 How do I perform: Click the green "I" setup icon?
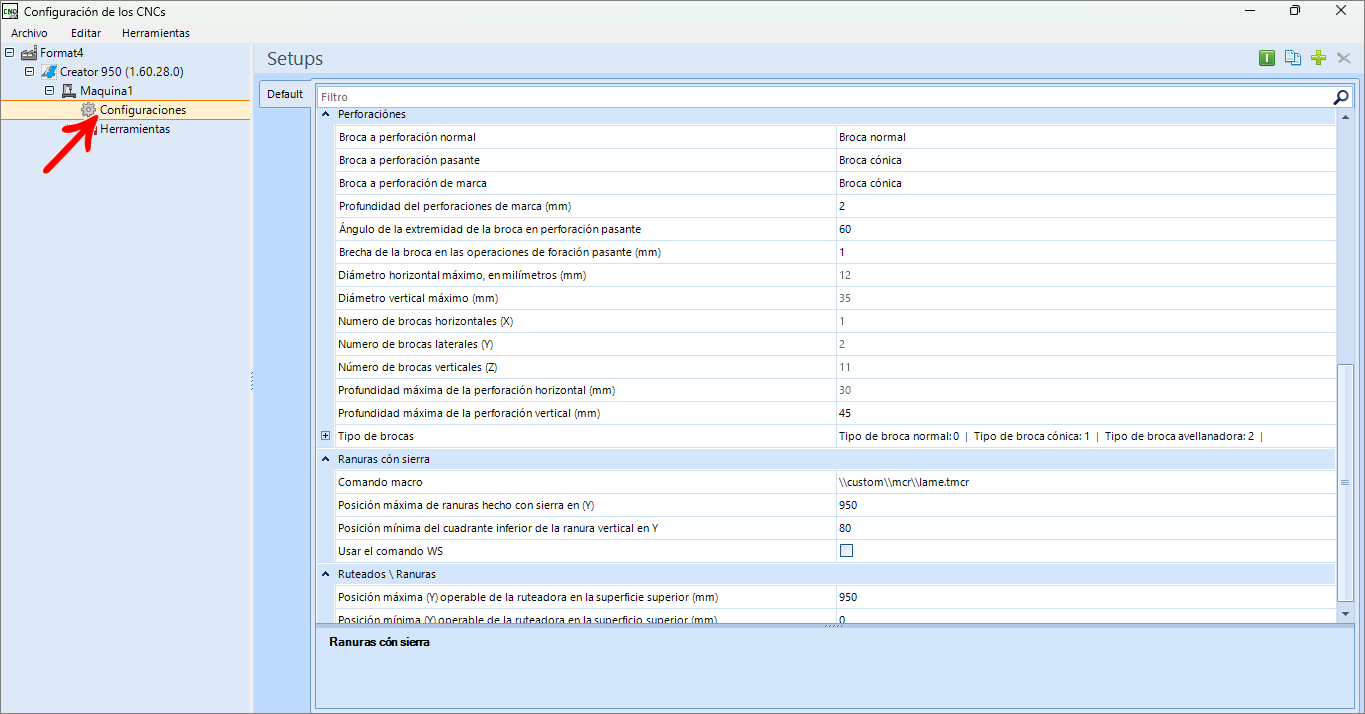pos(1267,58)
